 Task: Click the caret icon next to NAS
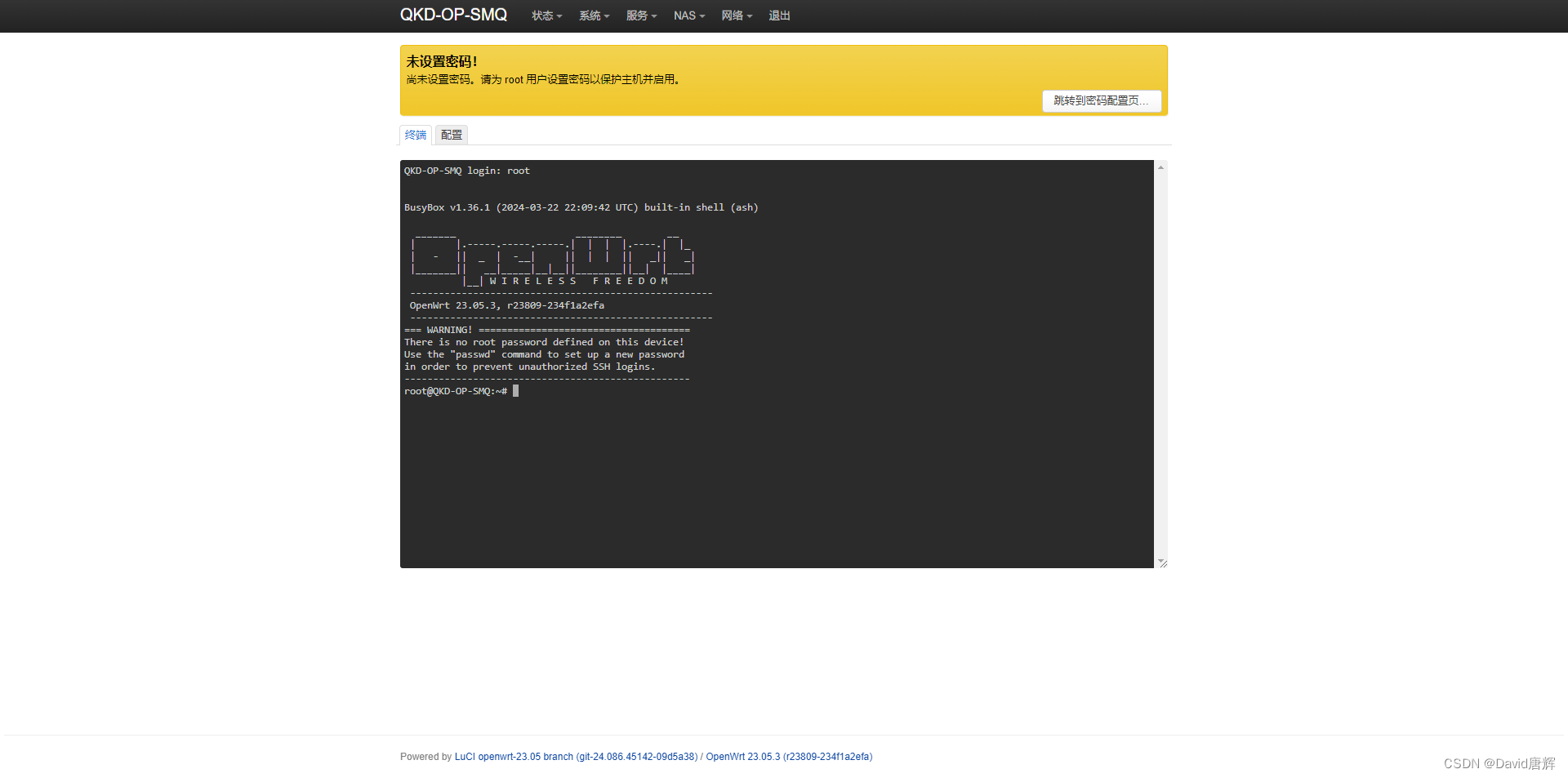point(702,17)
